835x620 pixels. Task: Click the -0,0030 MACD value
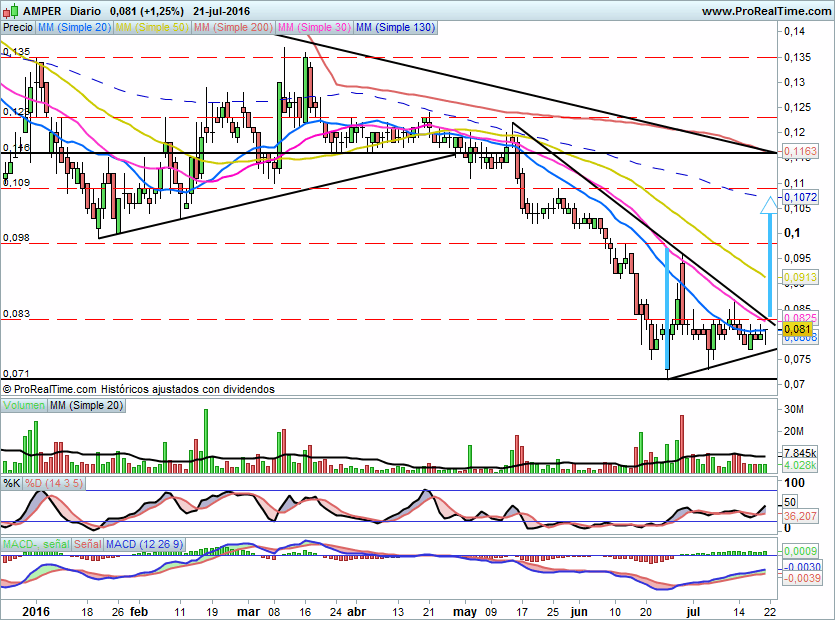click(802, 567)
